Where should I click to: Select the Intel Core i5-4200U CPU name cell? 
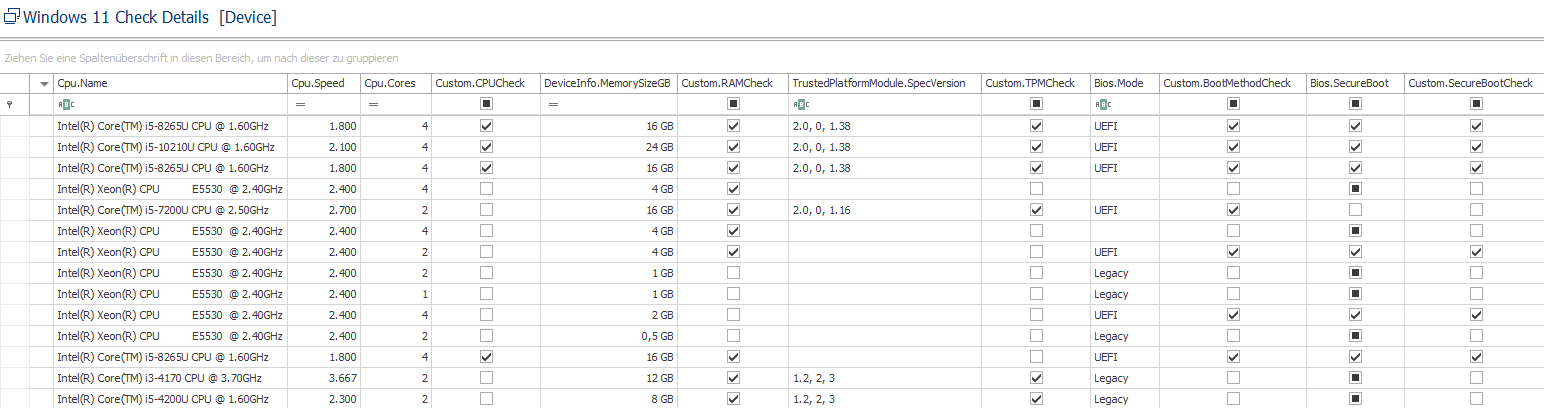tap(170, 399)
